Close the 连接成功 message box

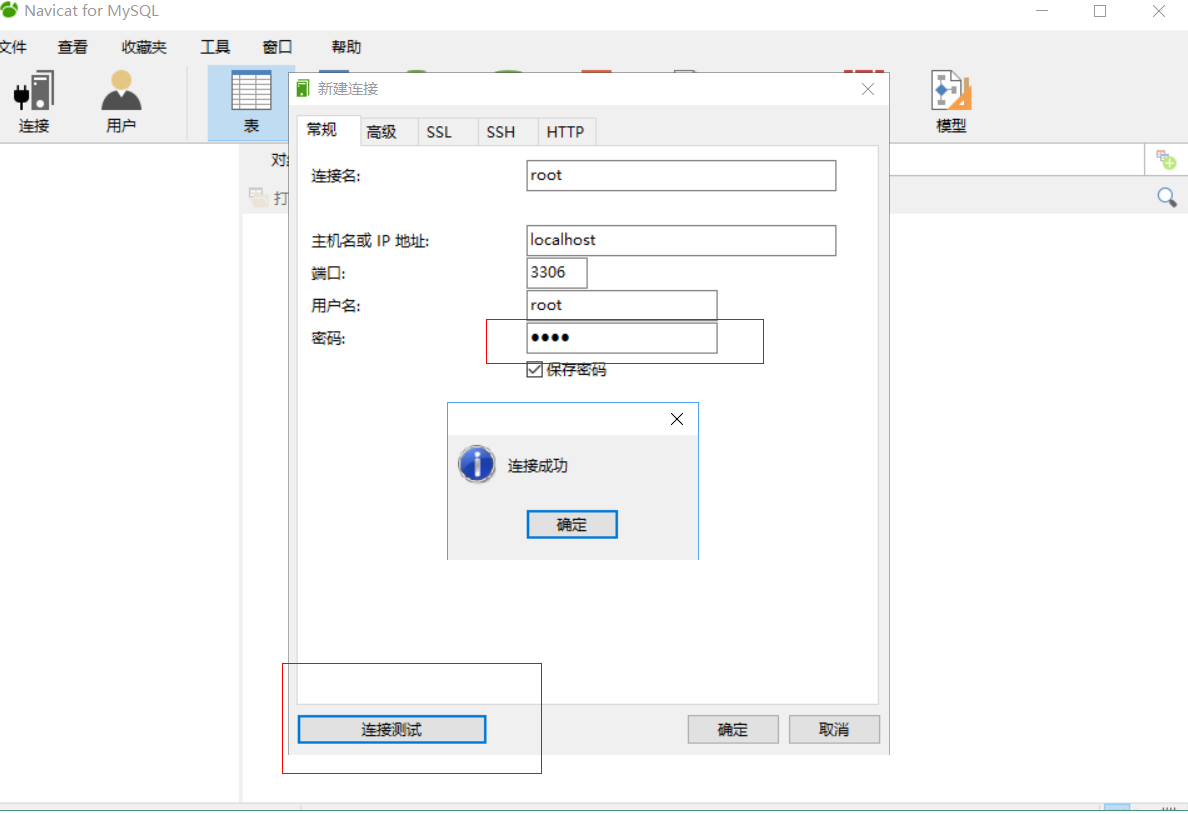677,419
